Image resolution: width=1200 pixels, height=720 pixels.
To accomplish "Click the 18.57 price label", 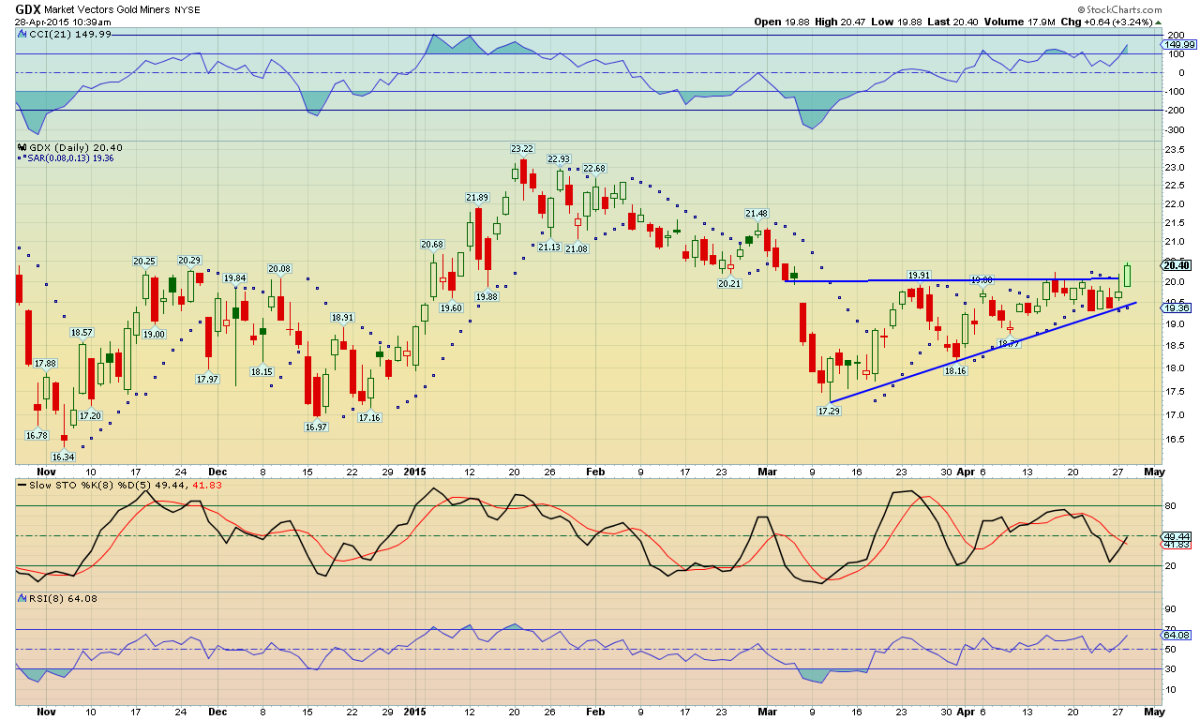I will (x=81, y=332).
